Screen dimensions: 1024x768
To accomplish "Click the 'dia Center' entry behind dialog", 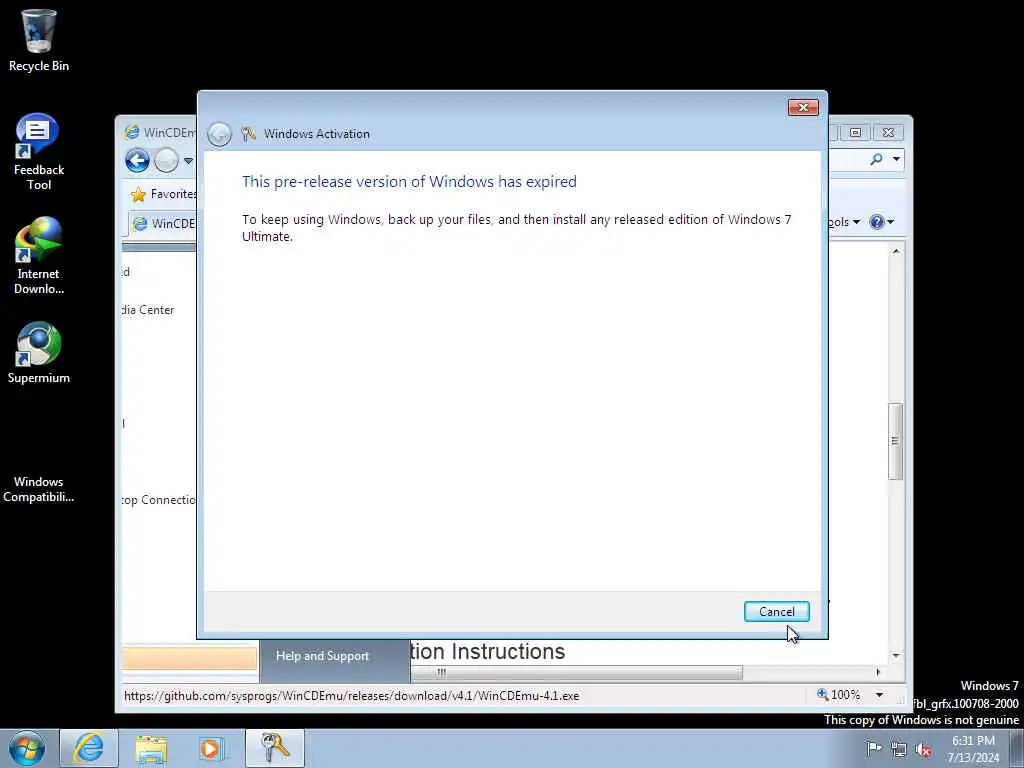I will click(148, 310).
